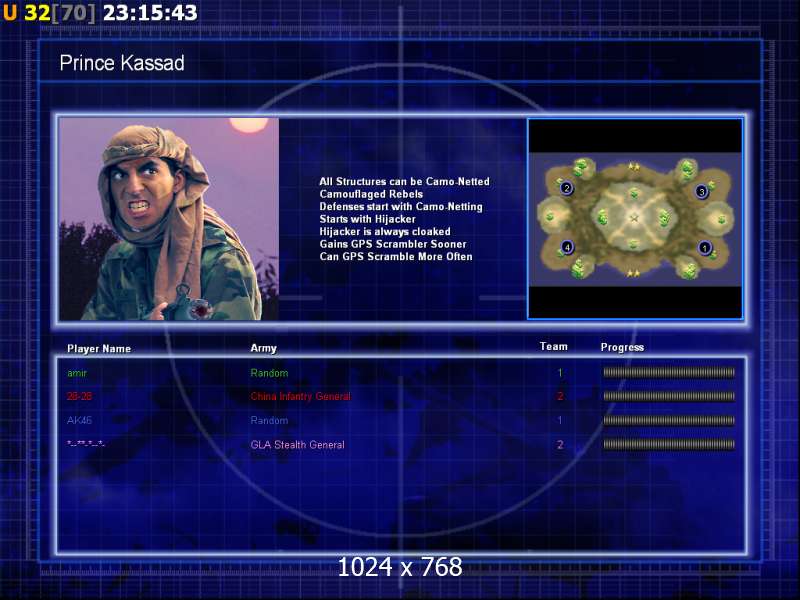Click the two stars at the minimap bottom edge
This screenshot has width=800, height=600.
click(634, 273)
